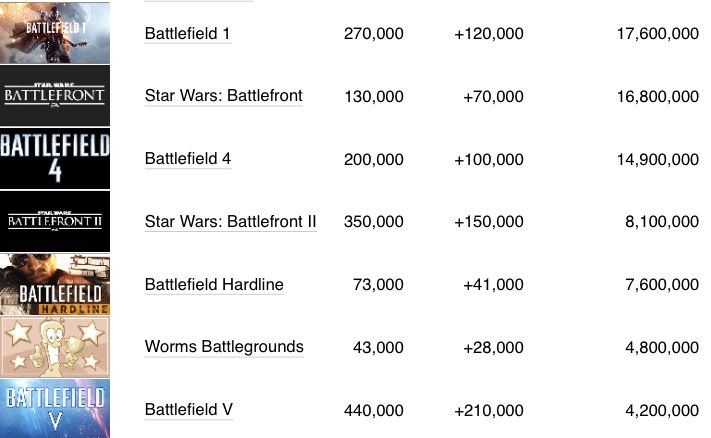Open the Battlefield 1 title link
Image resolution: width=711 pixels, height=438 pixels.
pos(188,34)
